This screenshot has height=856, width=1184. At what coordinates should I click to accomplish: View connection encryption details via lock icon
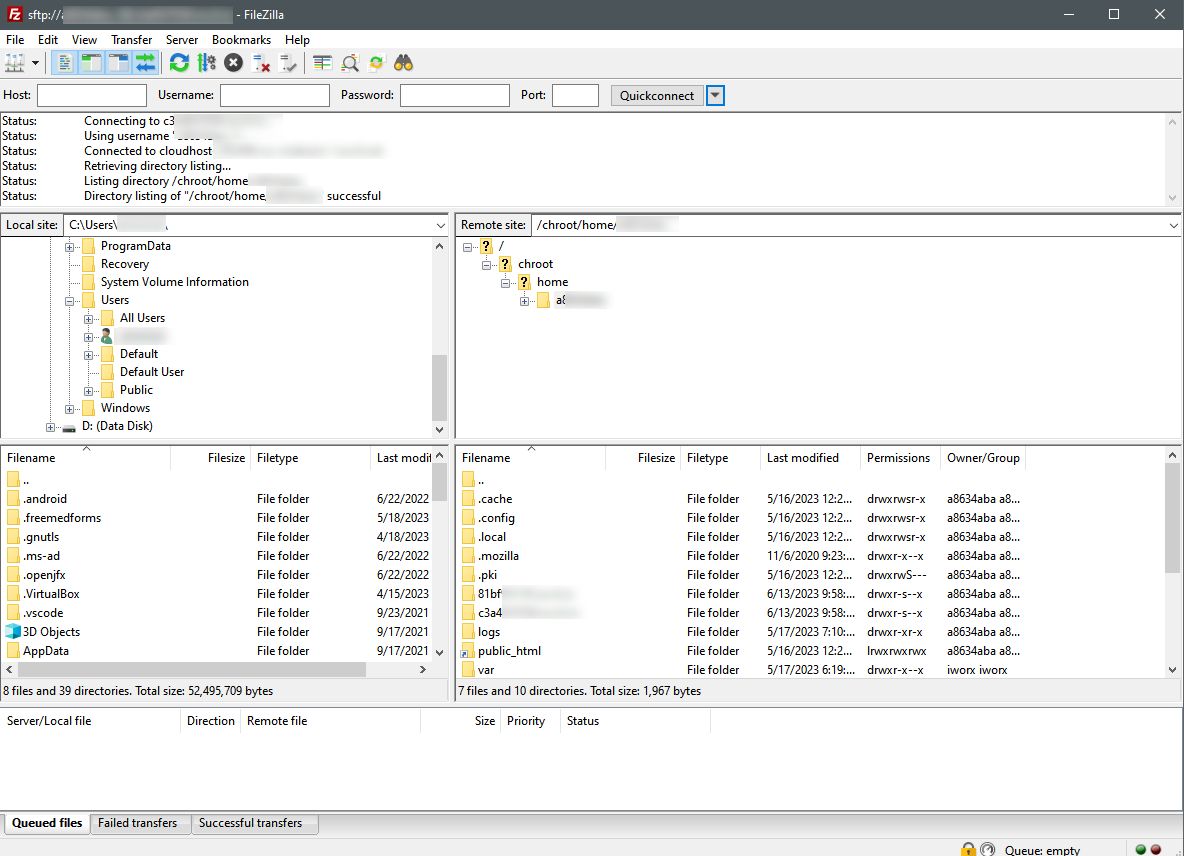[968, 848]
